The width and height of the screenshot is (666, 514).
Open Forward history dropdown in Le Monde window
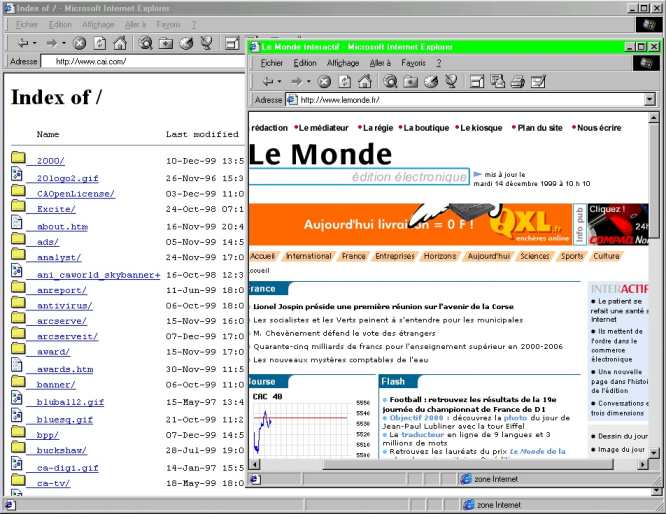coord(308,81)
